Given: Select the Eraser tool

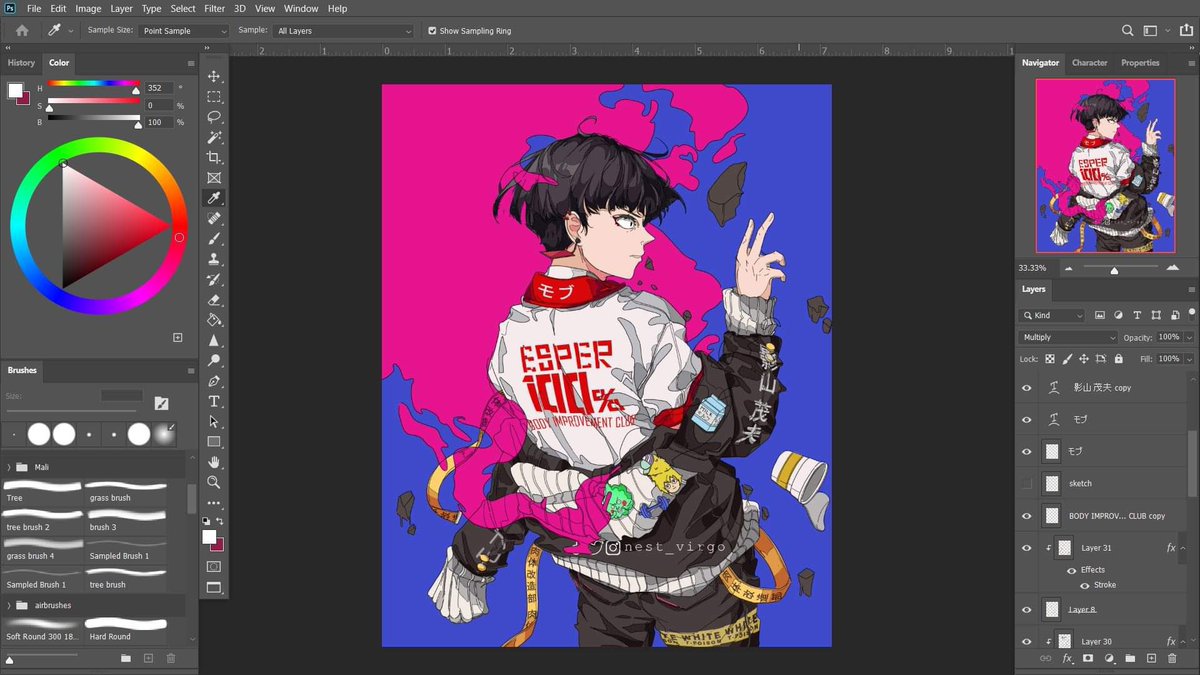Looking at the screenshot, I should click(x=214, y=300).
